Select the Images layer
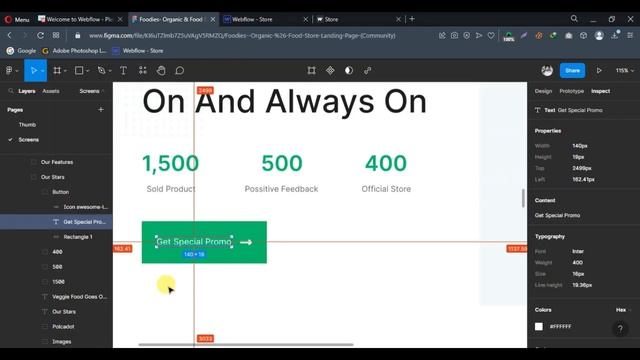Viewport: 640px width, 360px height. point(62,342)
